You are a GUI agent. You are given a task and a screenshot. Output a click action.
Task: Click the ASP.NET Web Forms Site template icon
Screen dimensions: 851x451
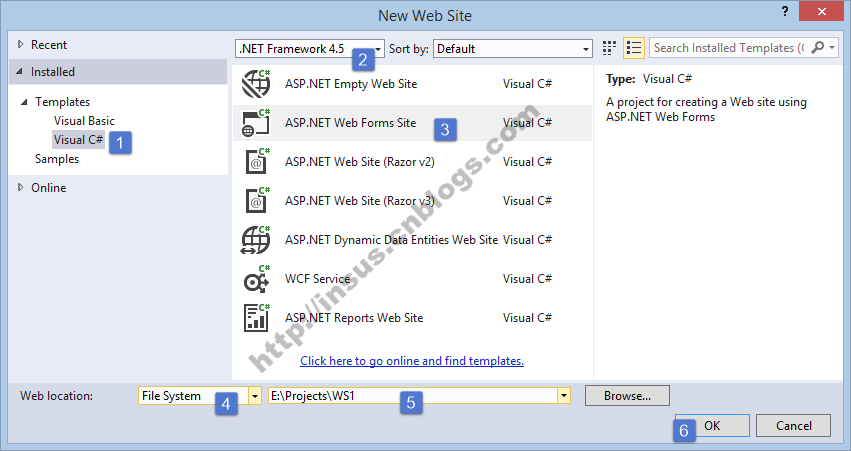[x=256, y=123]
